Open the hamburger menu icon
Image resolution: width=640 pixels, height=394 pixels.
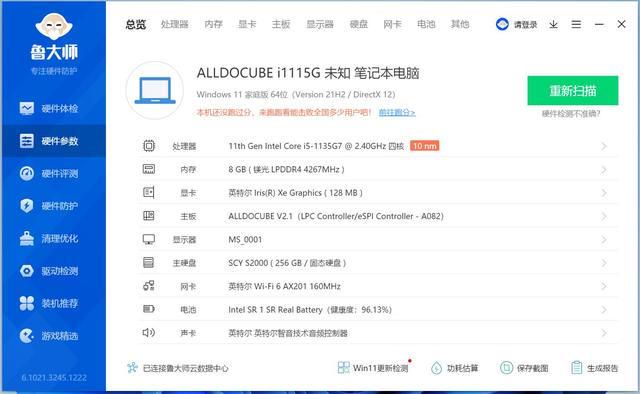(576, 24)
